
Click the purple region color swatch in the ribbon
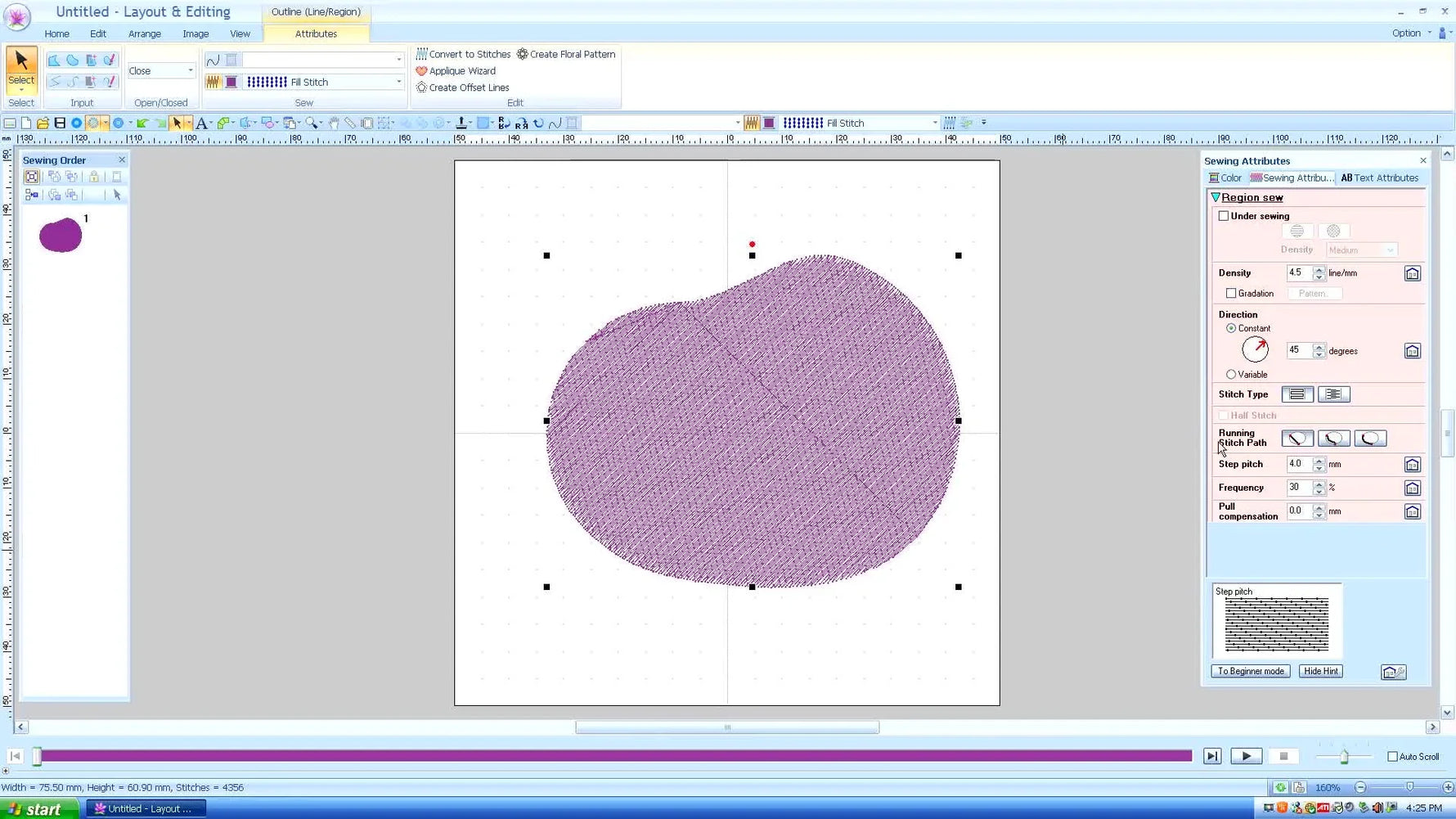(x=231, y=82)
